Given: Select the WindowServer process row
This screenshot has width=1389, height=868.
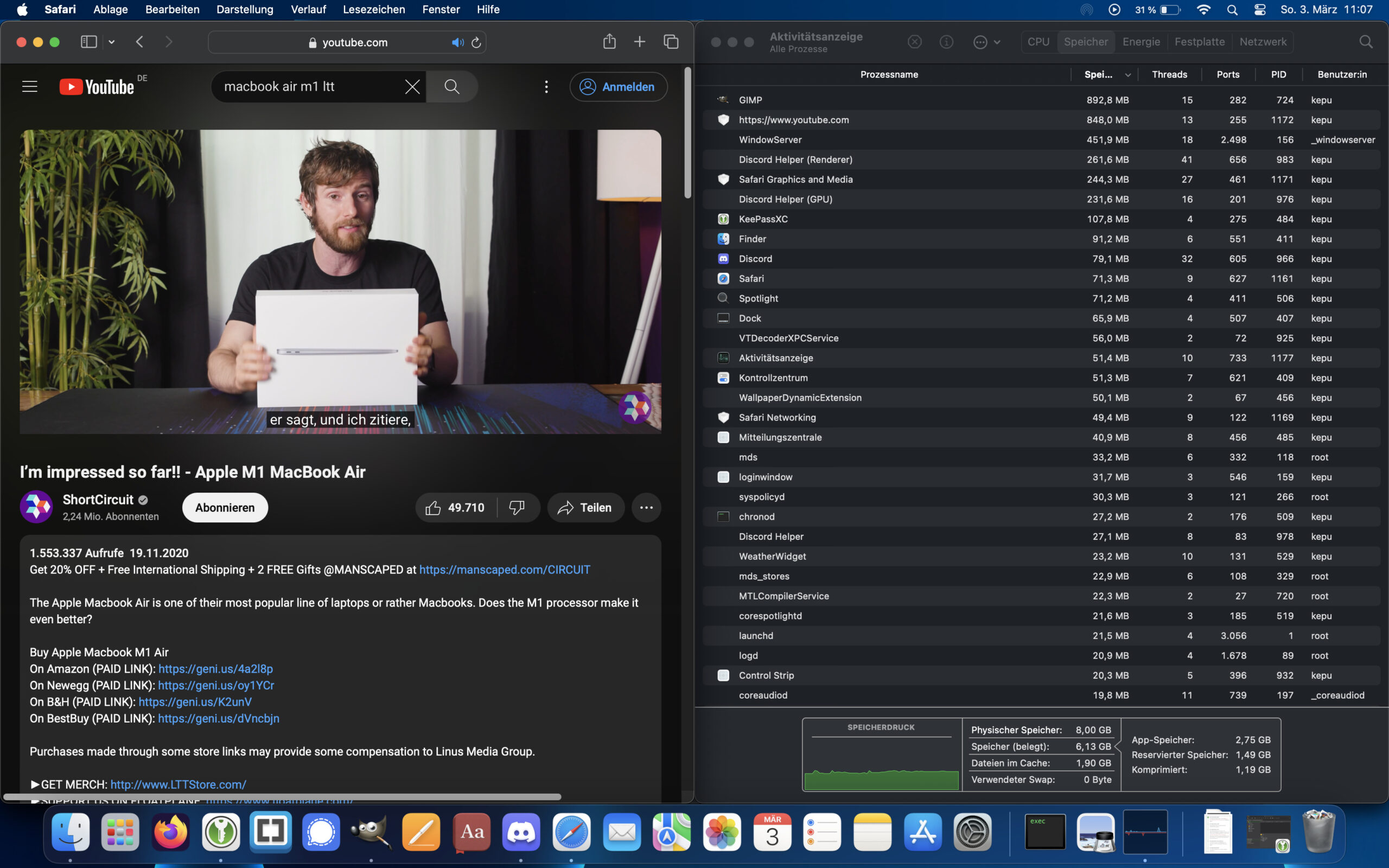Looking at the screenshot, I should coord(1041,139).
